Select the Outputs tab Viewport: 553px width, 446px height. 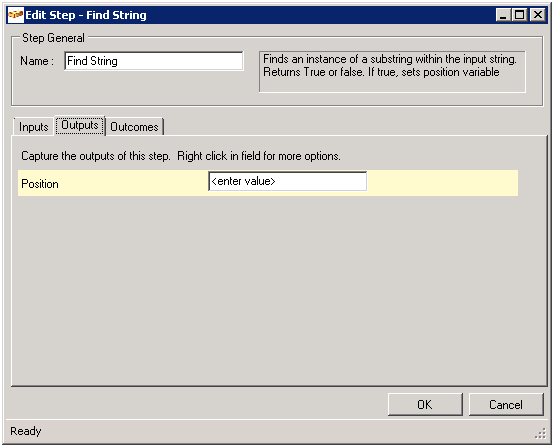[80, 125]
